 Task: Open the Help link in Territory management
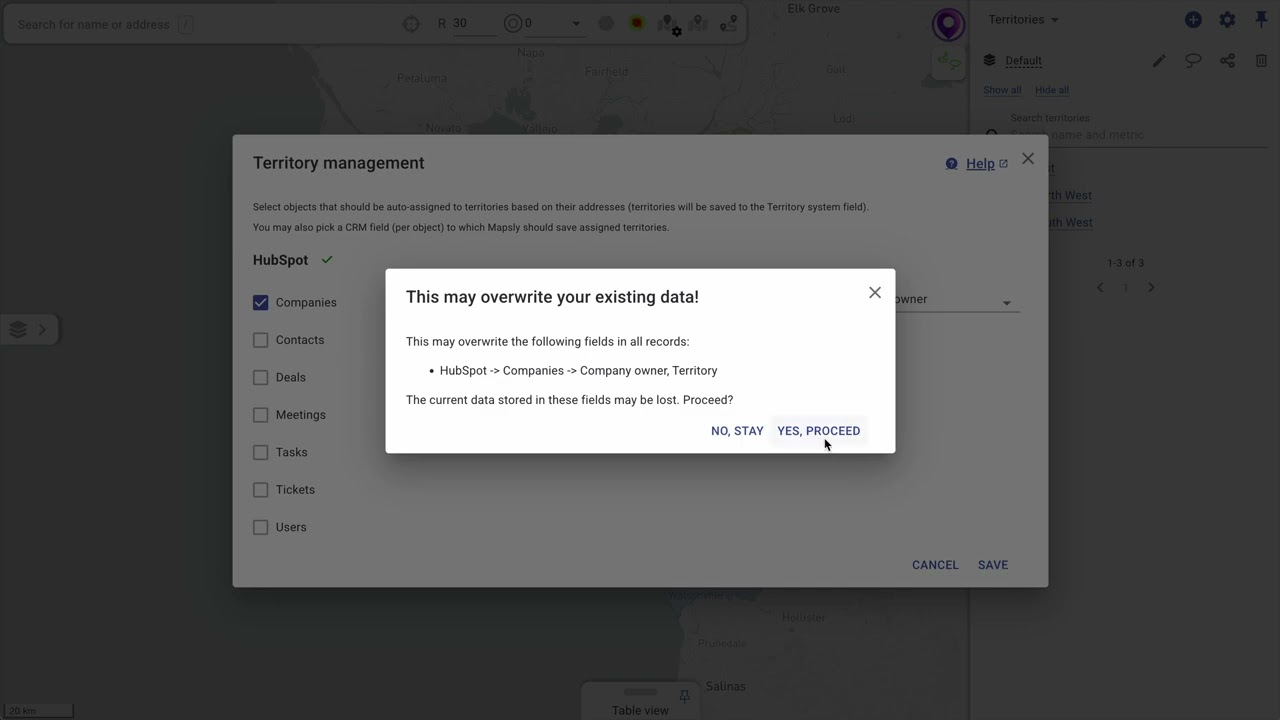980,164
